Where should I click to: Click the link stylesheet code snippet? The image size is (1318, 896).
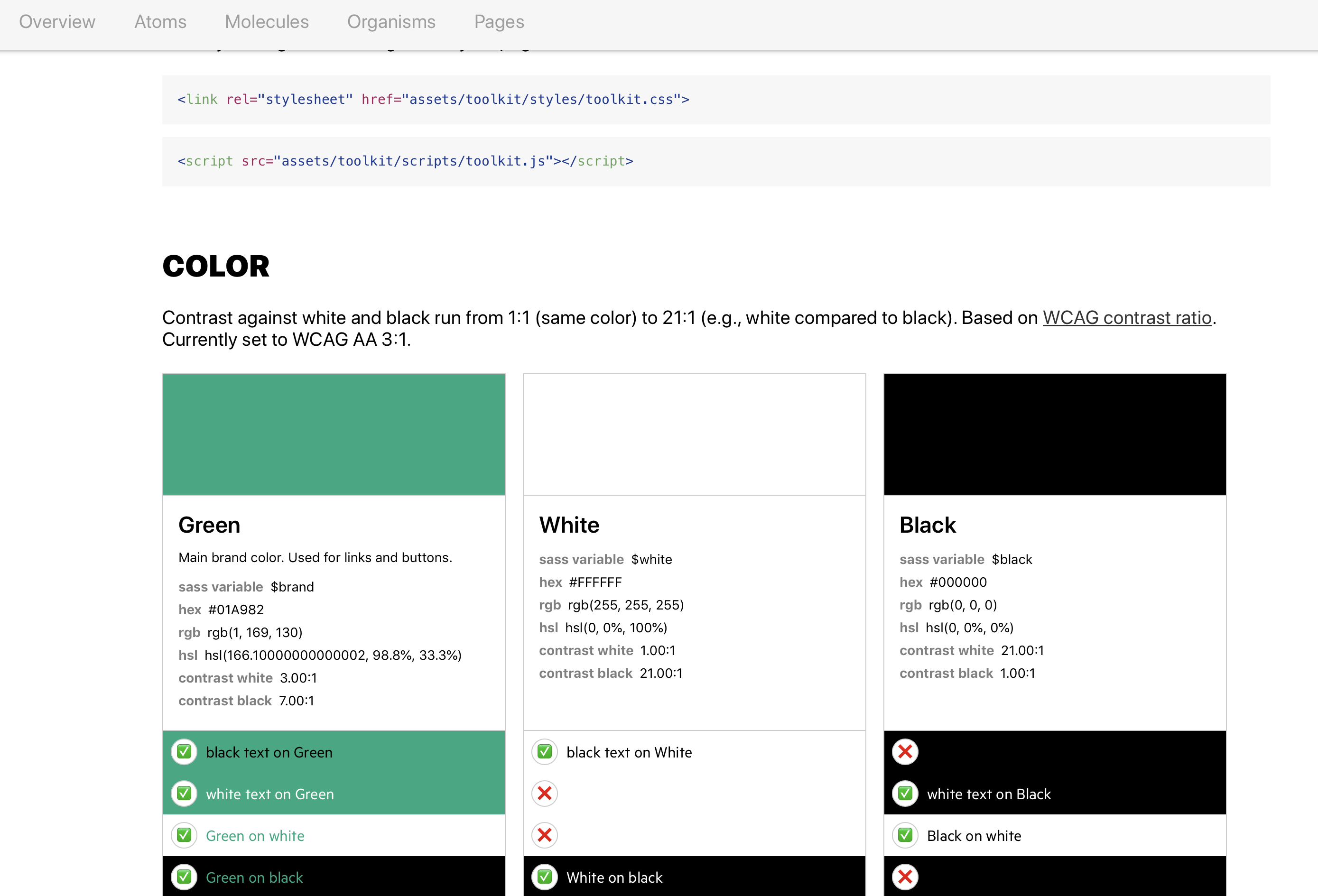coord(716,100)
